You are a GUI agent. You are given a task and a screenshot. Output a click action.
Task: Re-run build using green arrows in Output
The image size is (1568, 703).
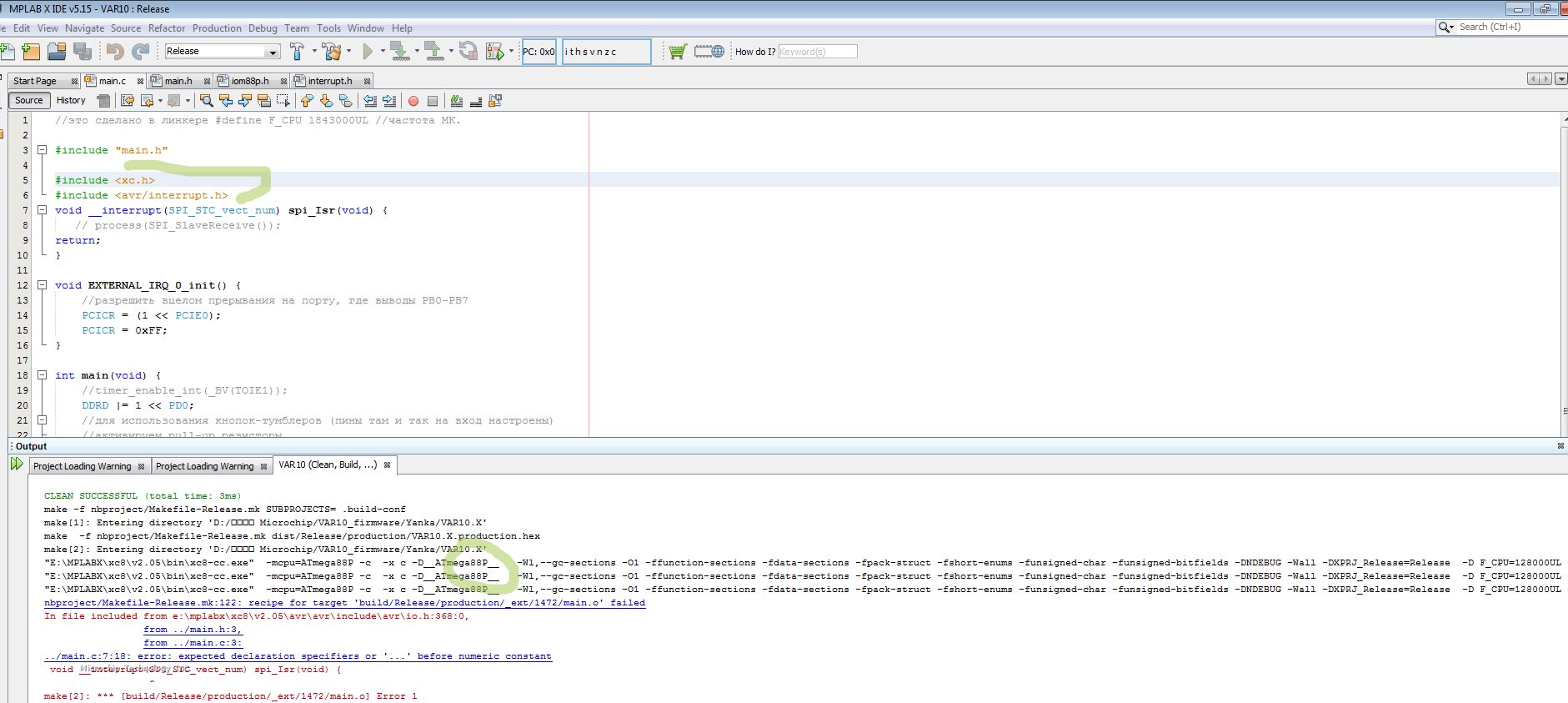pyautogui.click(x=17, y=464)
